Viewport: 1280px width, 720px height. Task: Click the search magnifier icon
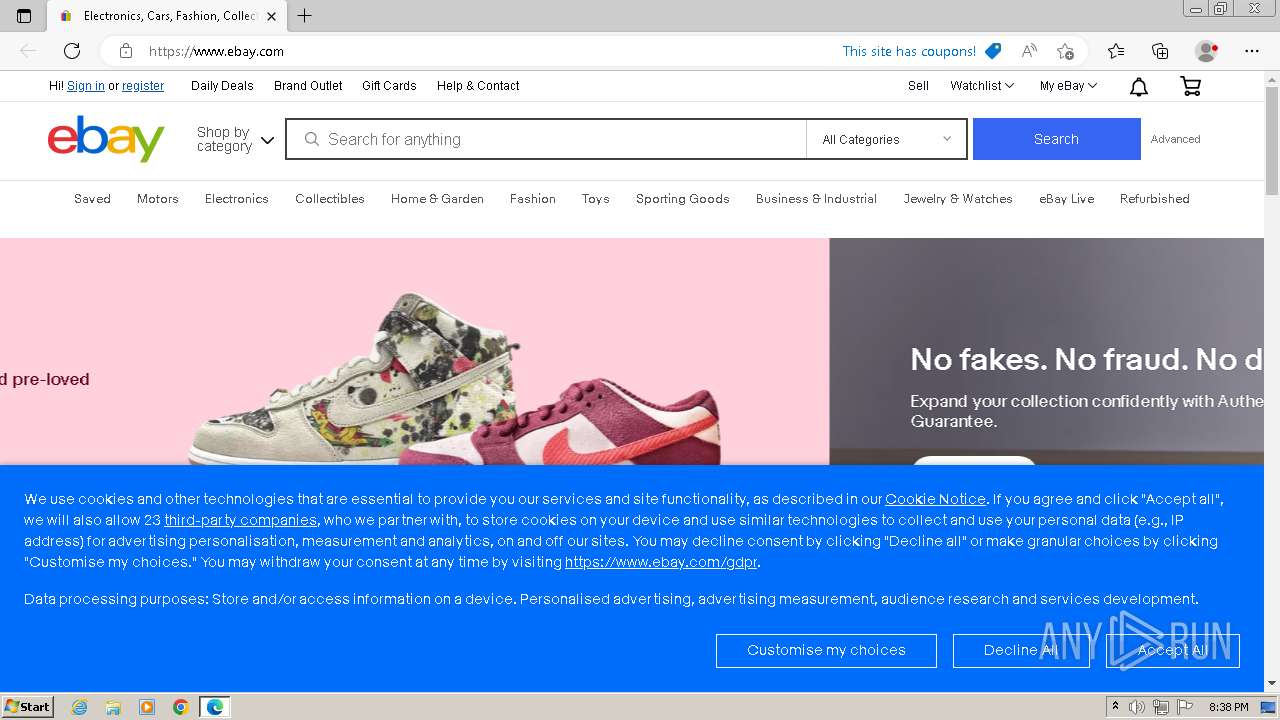click(312, 139)
